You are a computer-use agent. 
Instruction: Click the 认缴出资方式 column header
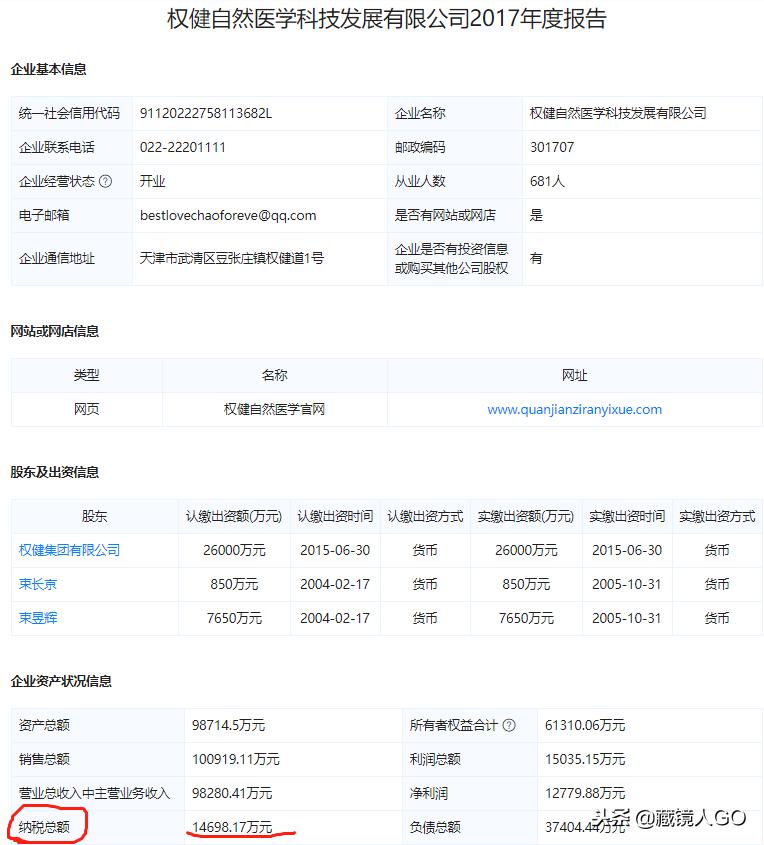pyautogui.click(x=425, y=516)
